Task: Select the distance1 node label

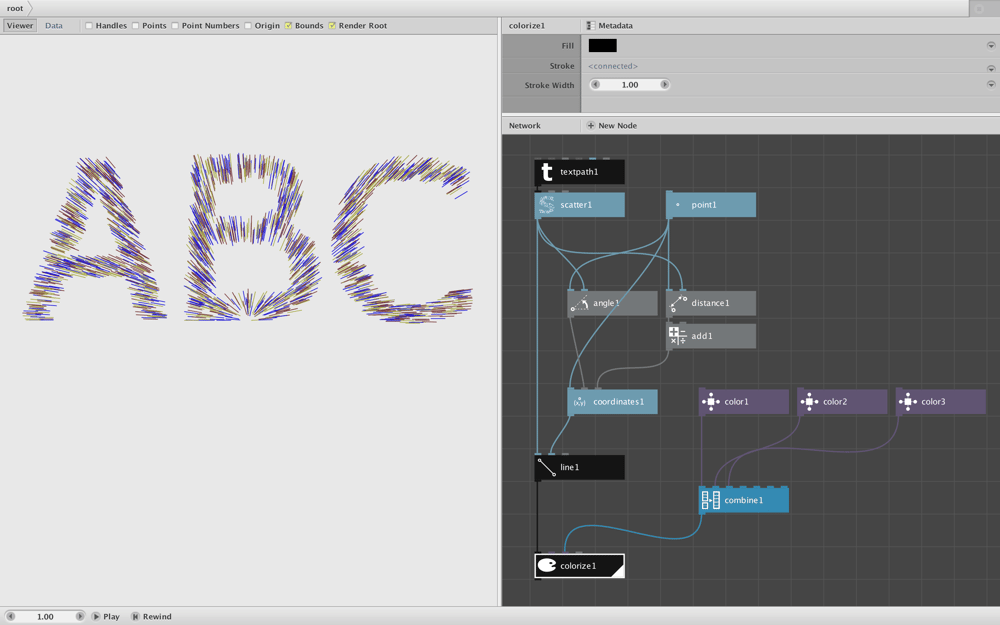Action: [x=710, y=304]
